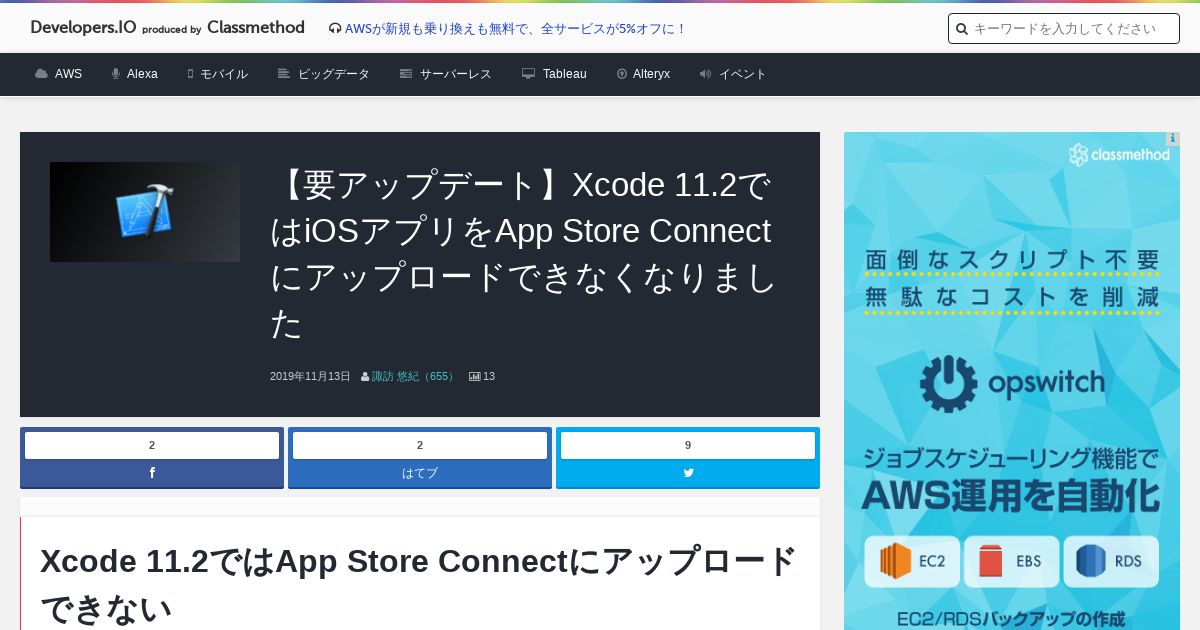Open the opswitch advertisement banner
The width and height of the screenshot is (1200, 630).
(x=1012, y=381)
